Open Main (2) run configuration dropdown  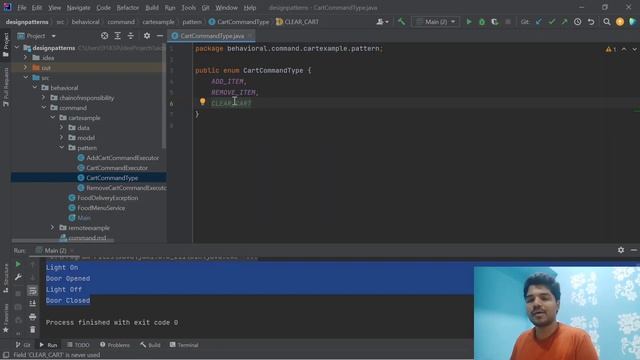tap(436, 22)
